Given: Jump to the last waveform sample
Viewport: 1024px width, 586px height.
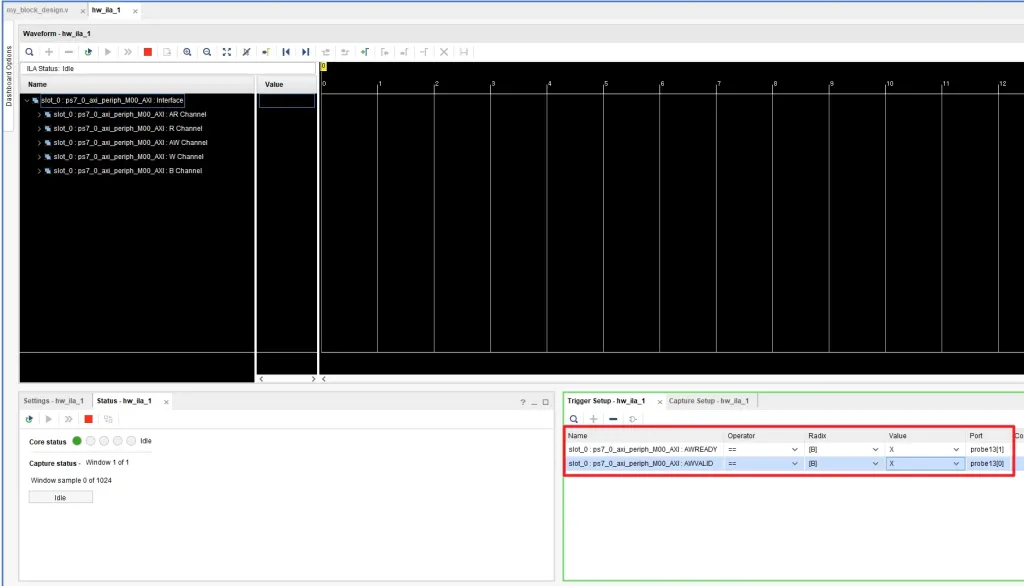Looking at the screenshot, I should tap(306, 52).
